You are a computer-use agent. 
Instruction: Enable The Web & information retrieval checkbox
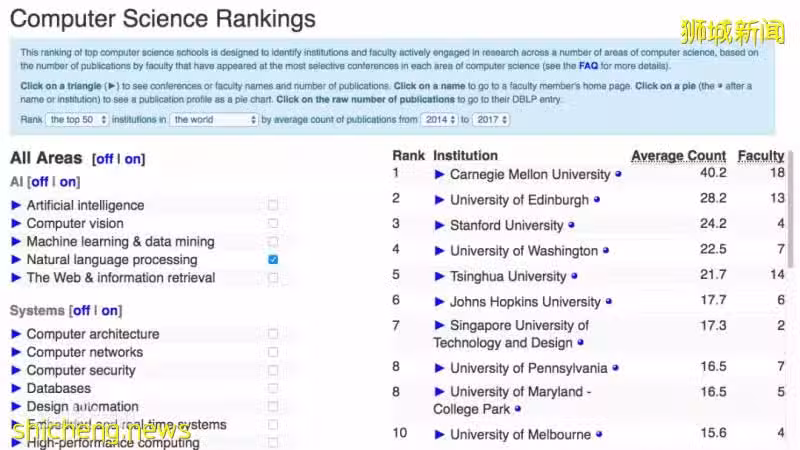(273, 278)
